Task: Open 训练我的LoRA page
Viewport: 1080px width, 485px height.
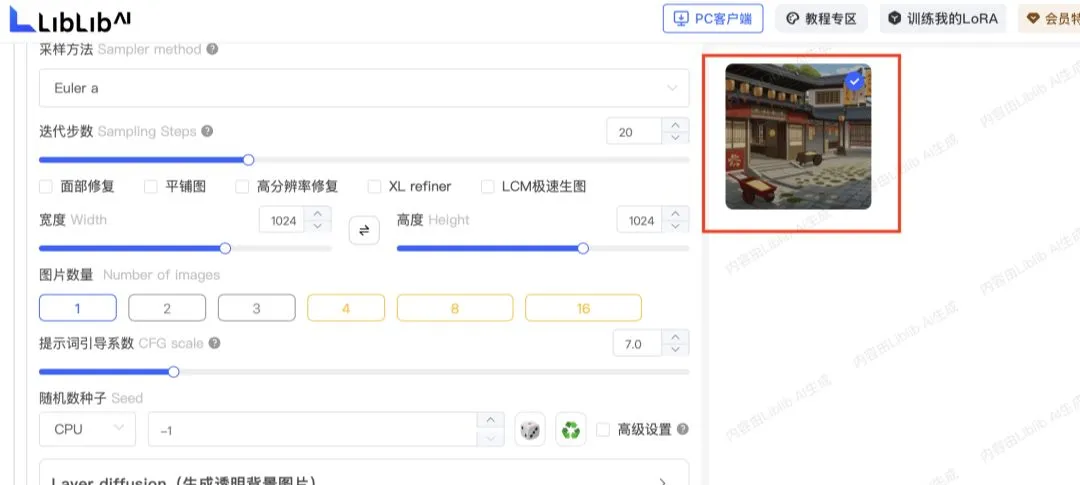Action: click(x=942, y=19)
